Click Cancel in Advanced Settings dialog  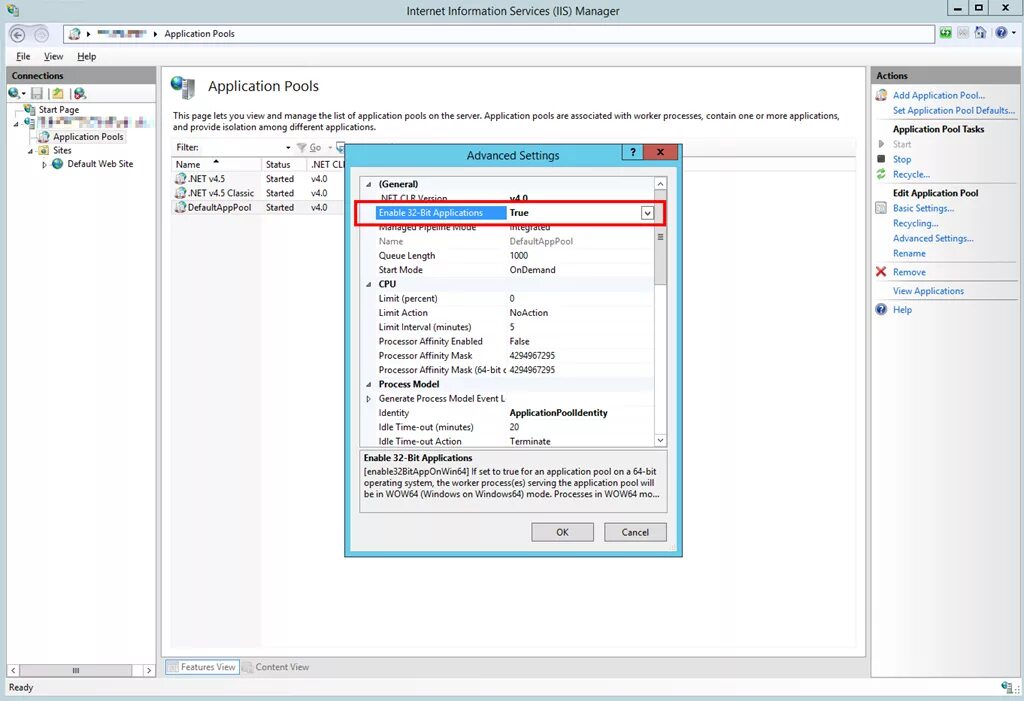[x=635, y=532]
